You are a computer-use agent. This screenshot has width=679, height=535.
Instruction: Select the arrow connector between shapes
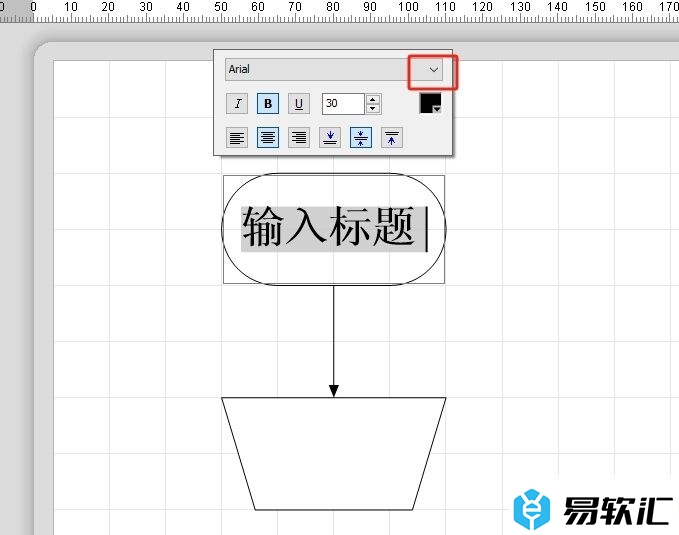coord(333,341)
